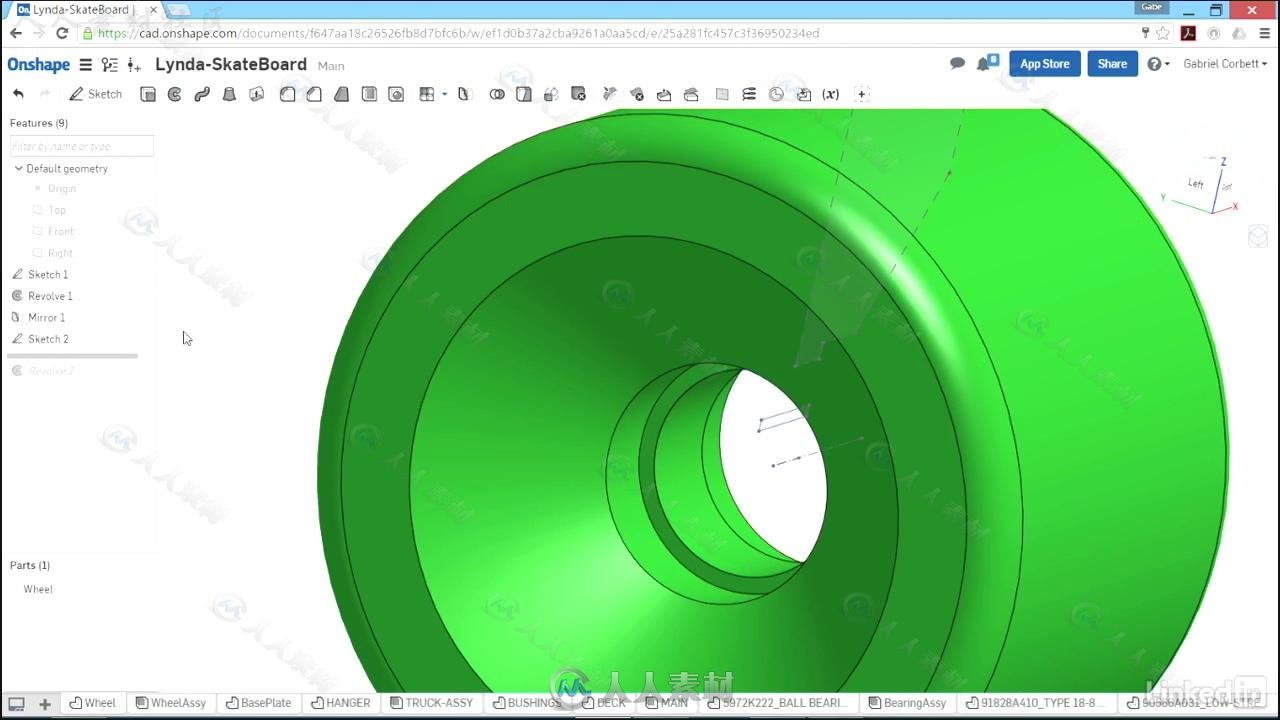Select the suppressed Revolve 2 feature
This screenshot has height=720, width=1280.
pos(51,371)
